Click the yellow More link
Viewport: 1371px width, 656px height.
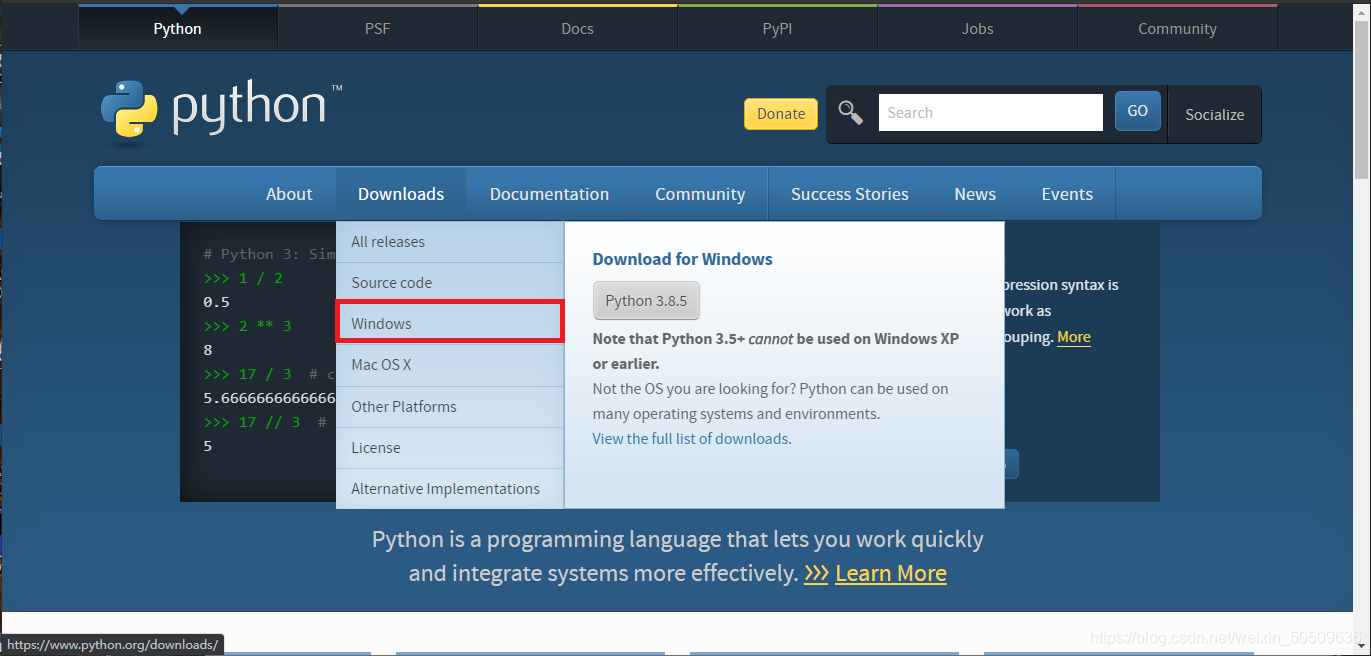tap(1073, 337)
